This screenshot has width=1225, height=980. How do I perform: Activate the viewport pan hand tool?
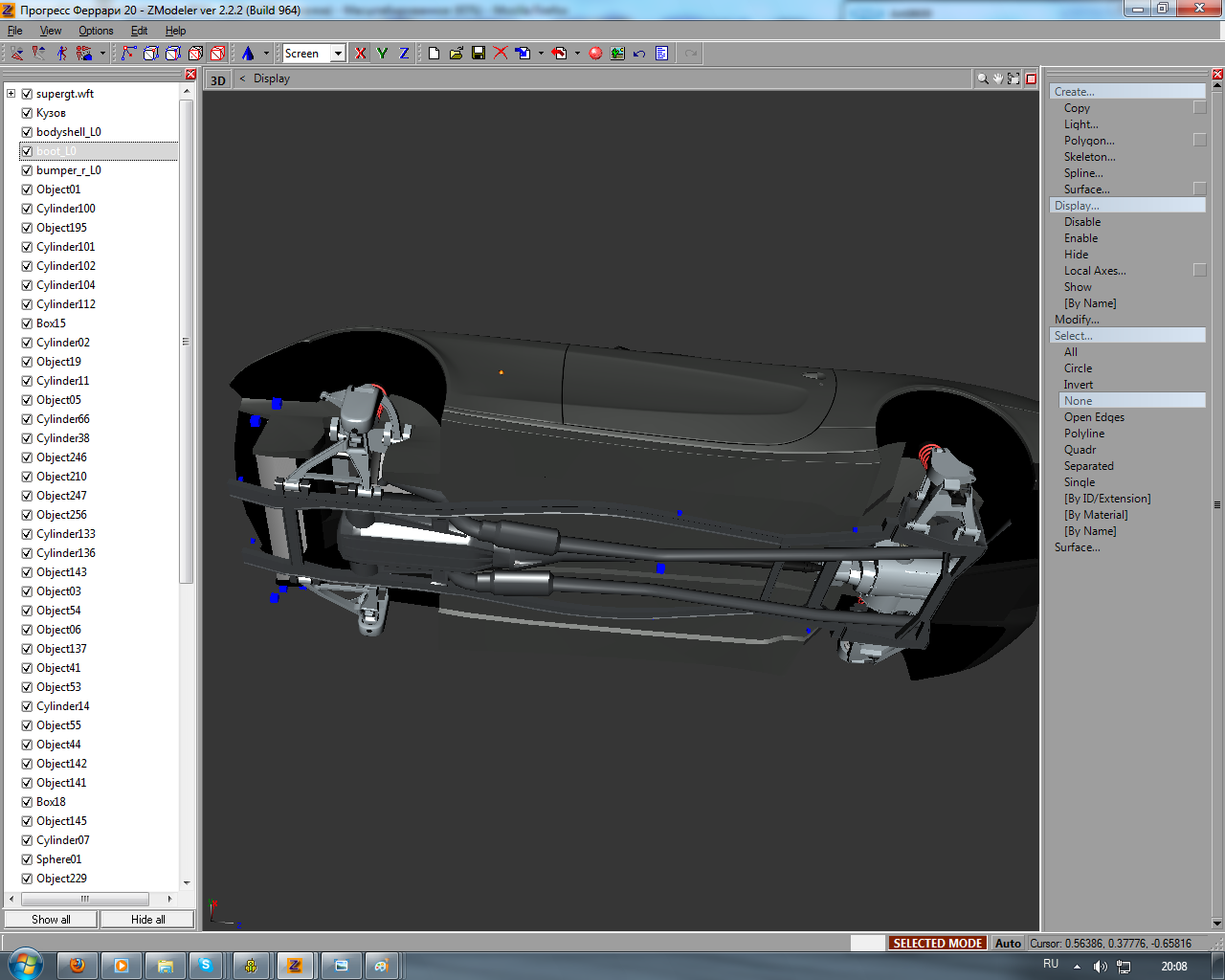click(x=997, y=79)
